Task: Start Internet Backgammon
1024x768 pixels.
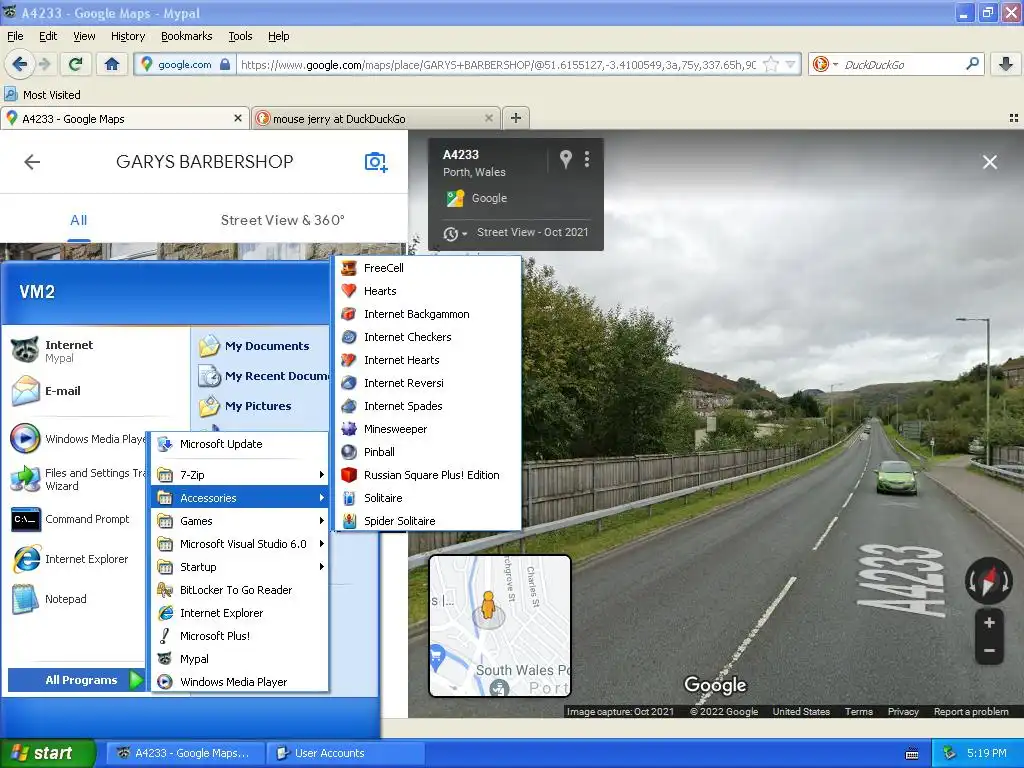Action: tap(428, 314)
